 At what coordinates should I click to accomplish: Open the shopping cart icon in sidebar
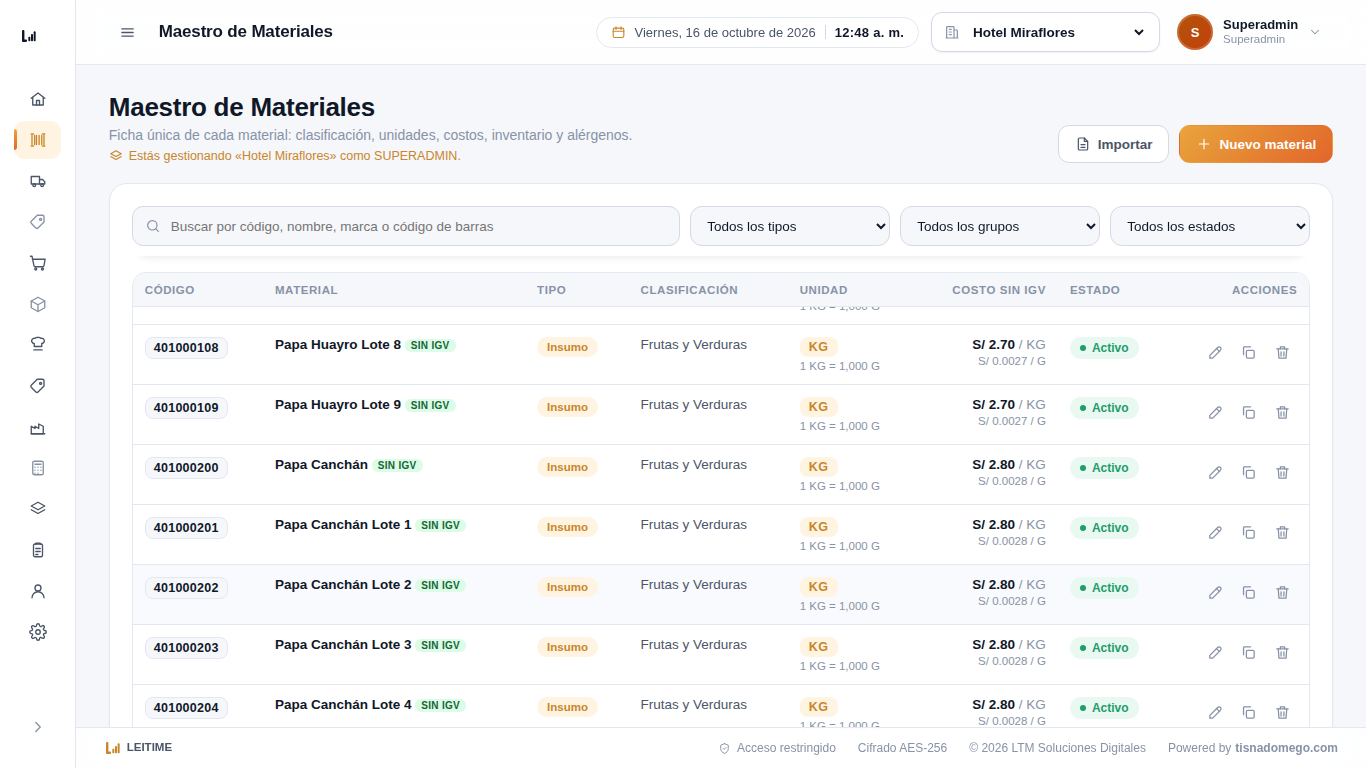(38, 263)
